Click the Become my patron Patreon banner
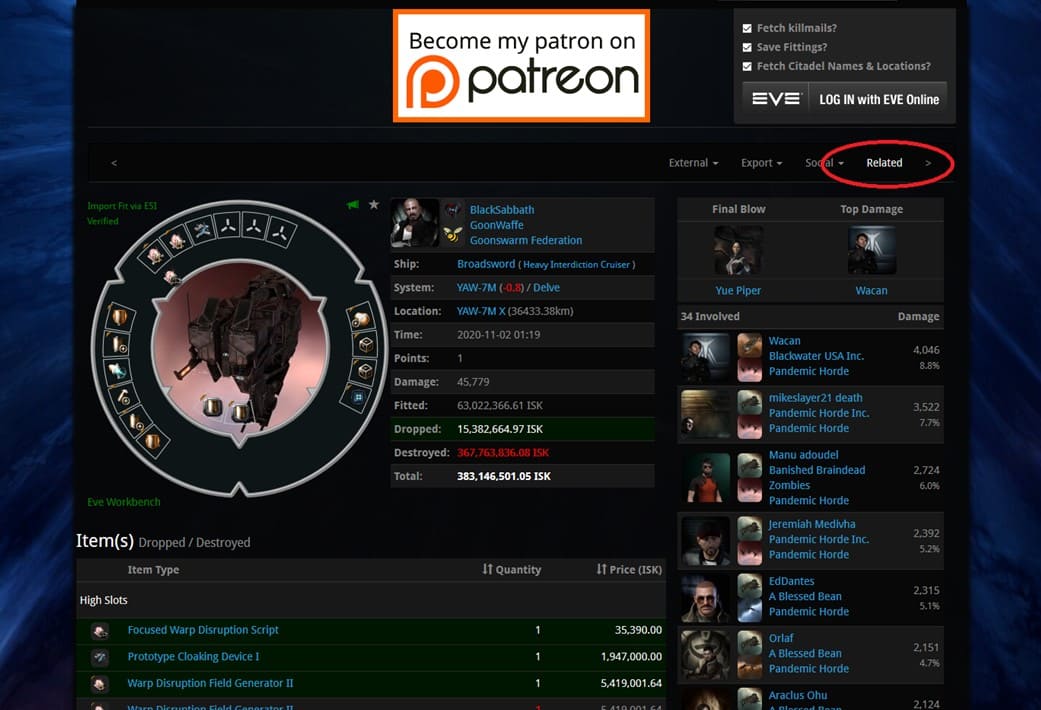Viewport: 1041px width, 710px height. [x=521, y=66]
